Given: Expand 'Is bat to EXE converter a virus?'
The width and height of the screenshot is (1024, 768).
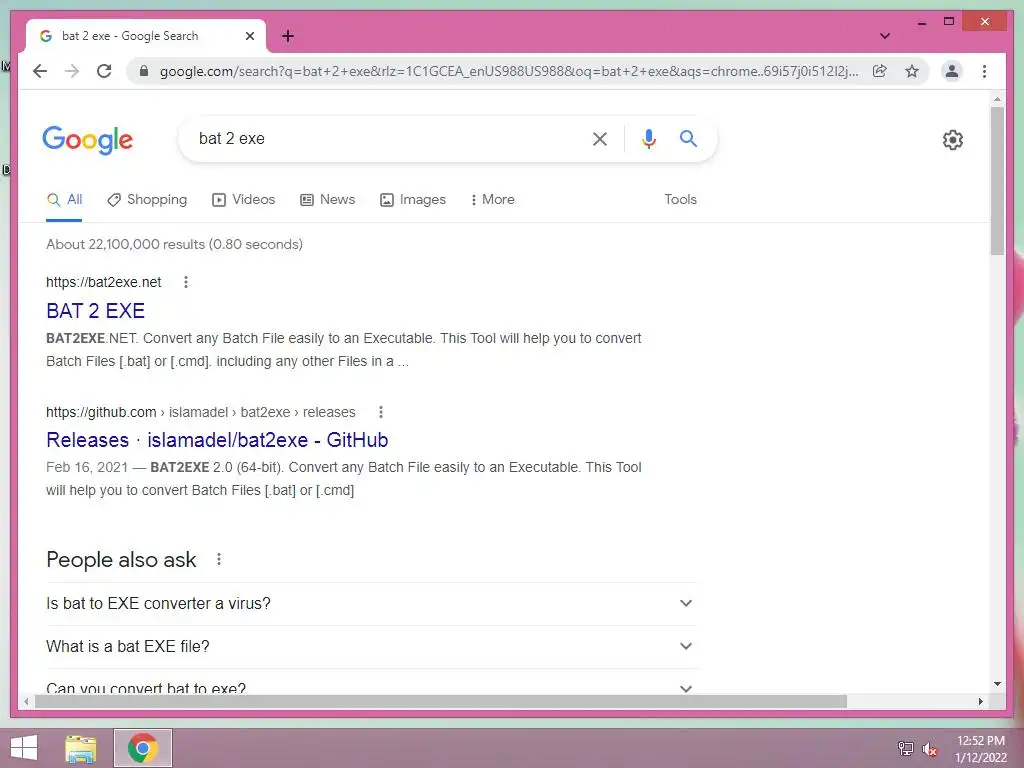Looking at the screenshot, I should coord(371,603).
